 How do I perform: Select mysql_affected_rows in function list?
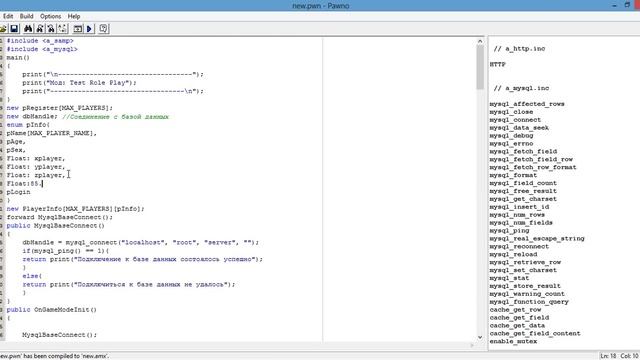[x=527, y=104]
